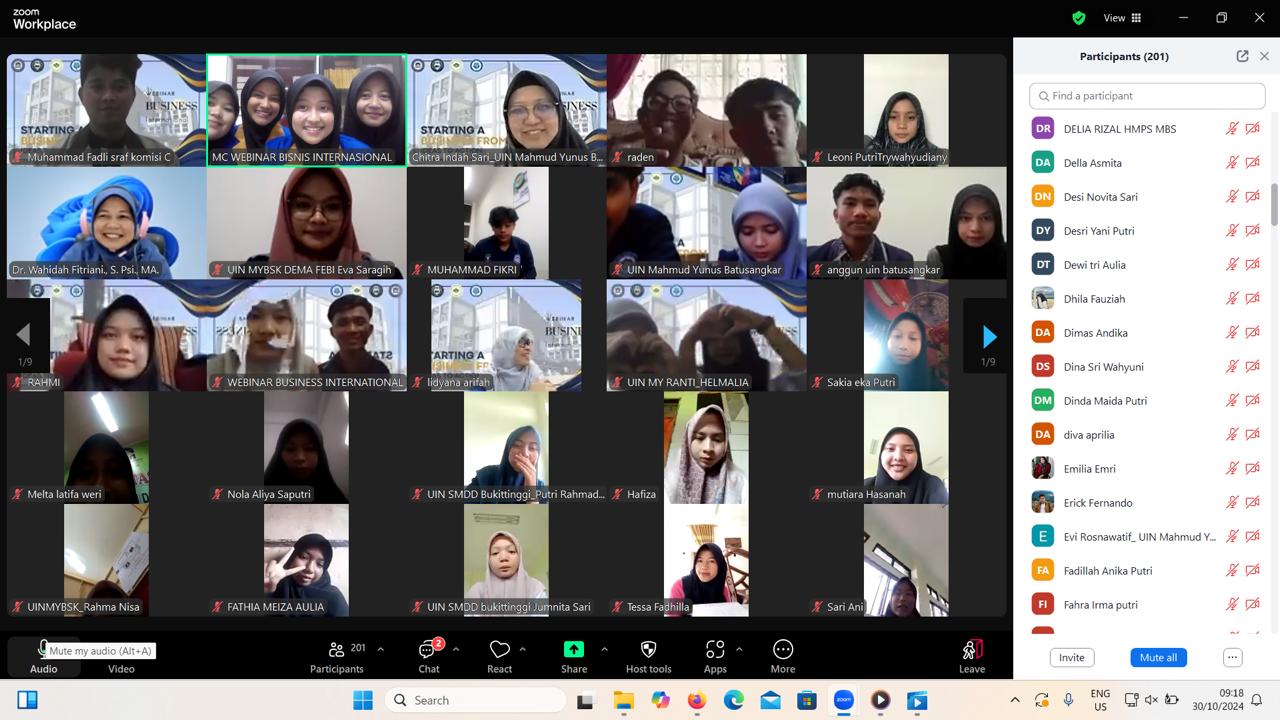Click the Leave meeting icon
The height and width of the screenshot is (720, 1280).
click(x=971, y=651)
